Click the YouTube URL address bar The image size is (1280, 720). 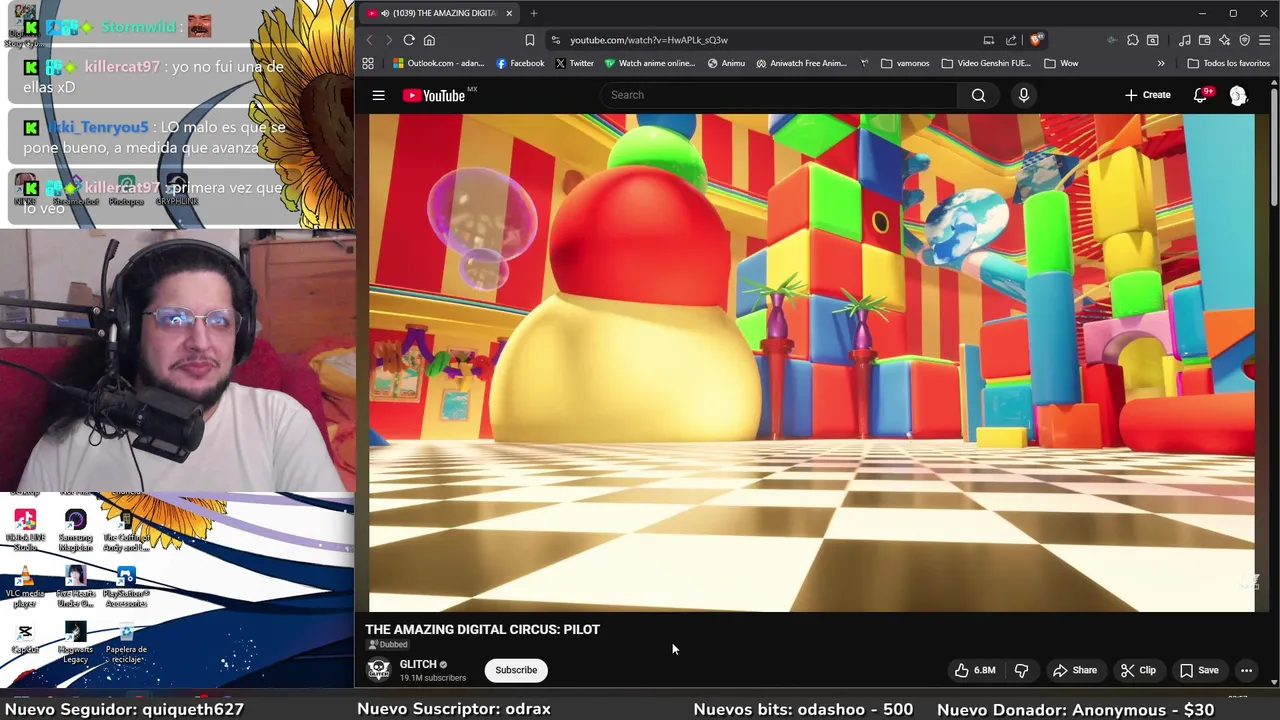649,40
